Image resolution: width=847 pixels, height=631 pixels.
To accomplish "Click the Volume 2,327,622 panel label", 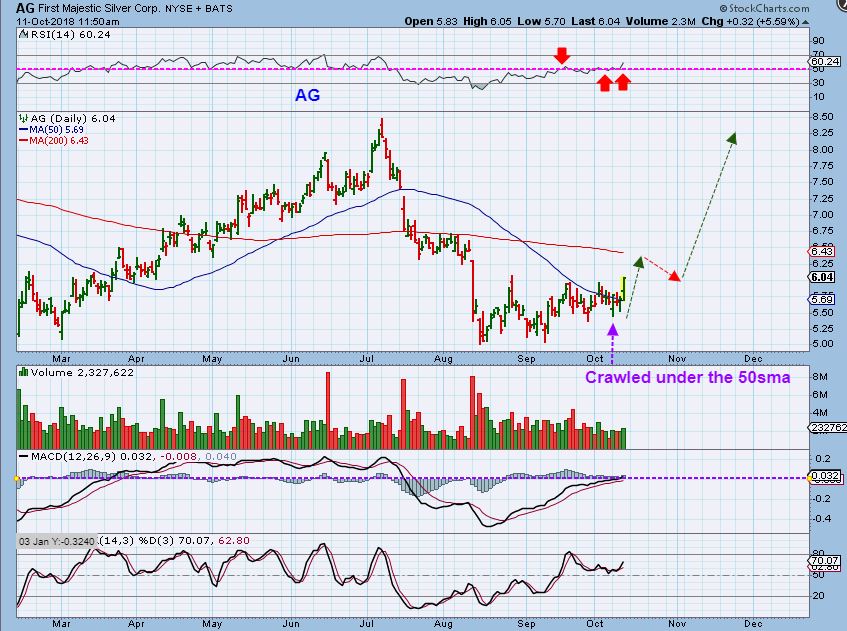I will [x=82, y=372].
